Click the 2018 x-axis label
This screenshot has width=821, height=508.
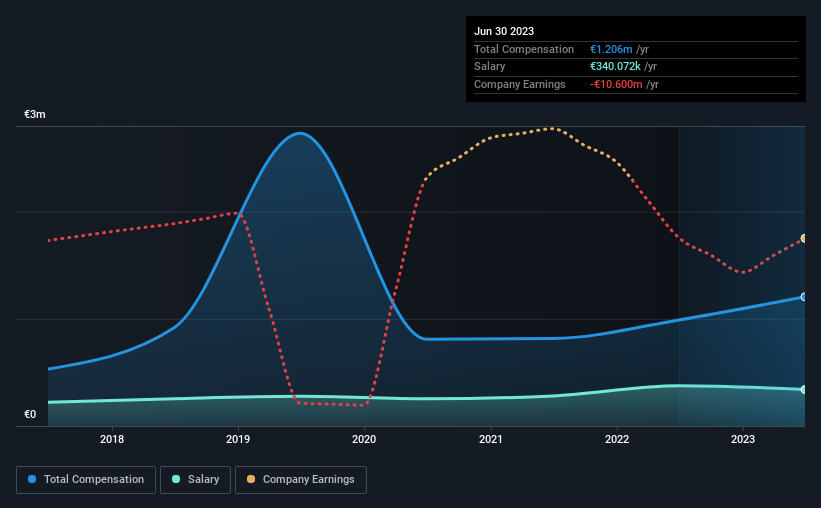tap(112, 439)
